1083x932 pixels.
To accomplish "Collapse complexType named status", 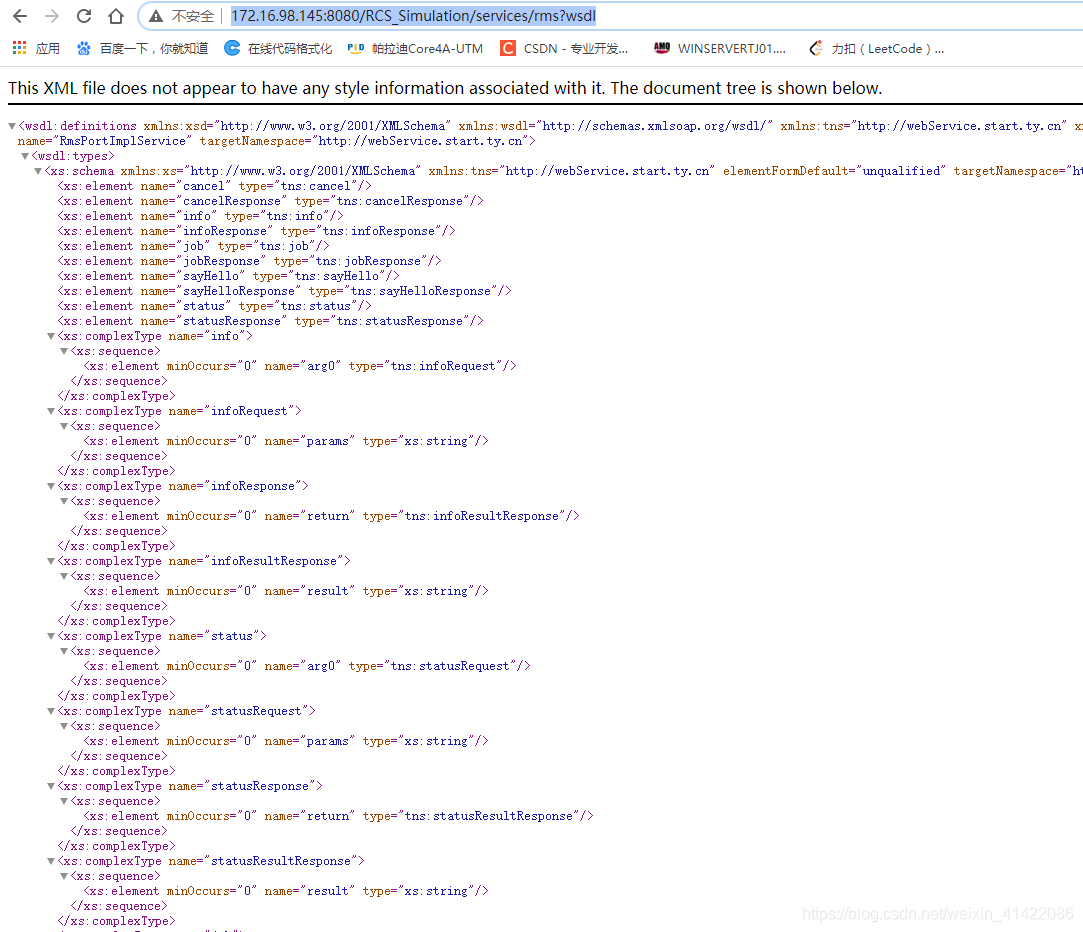I will 50,636.
